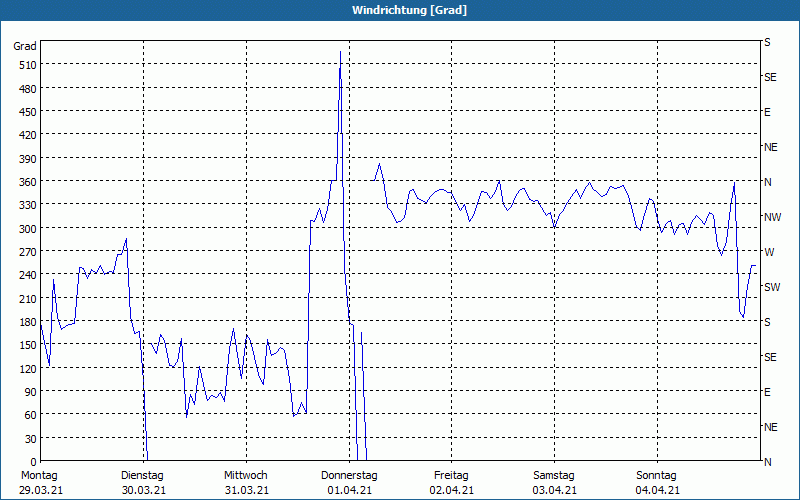Click the SW compass label on right axis
Screen dimensions: 800x500
[x=772, y=287]
